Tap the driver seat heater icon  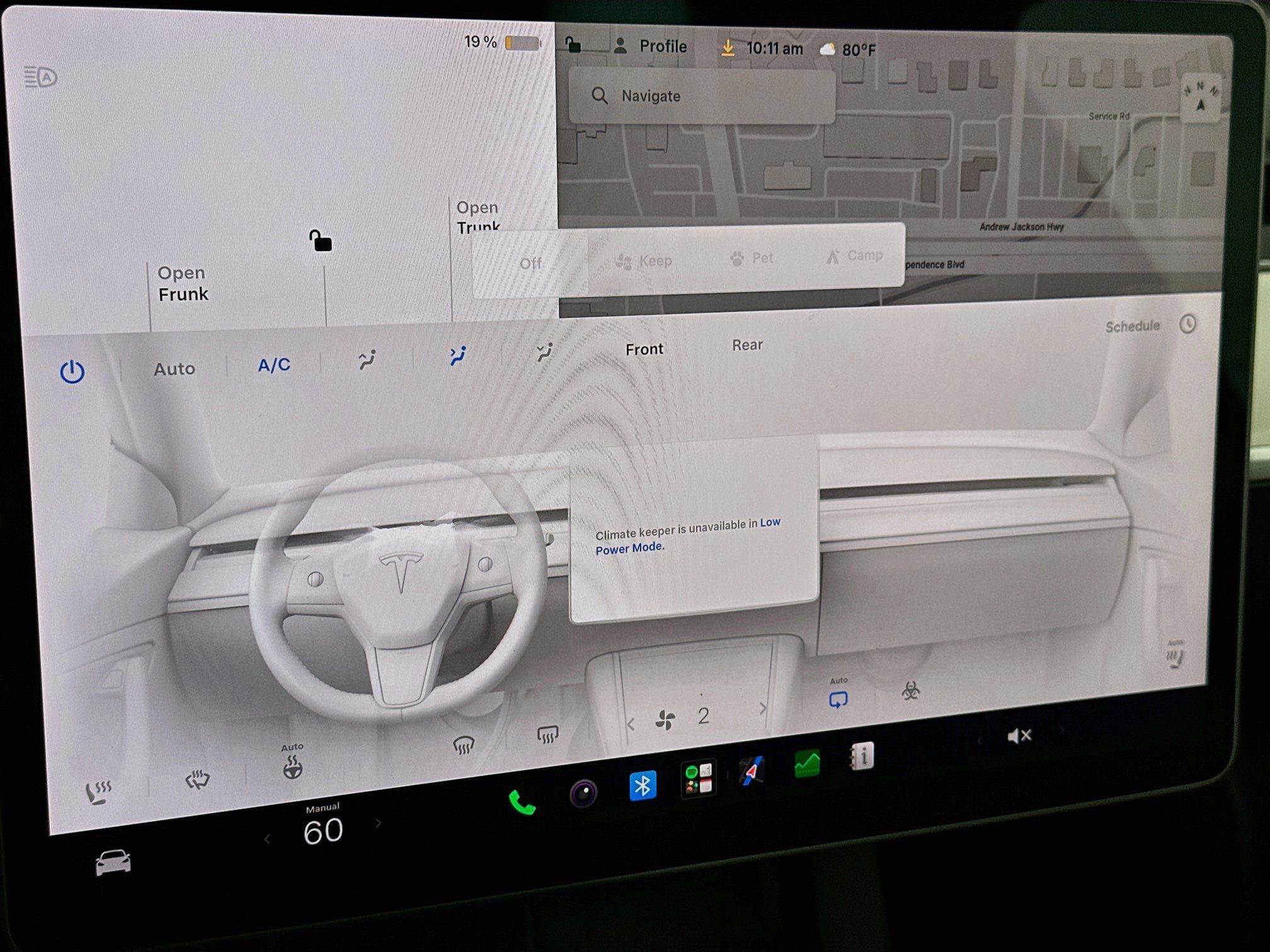click(x=98, y=792)
